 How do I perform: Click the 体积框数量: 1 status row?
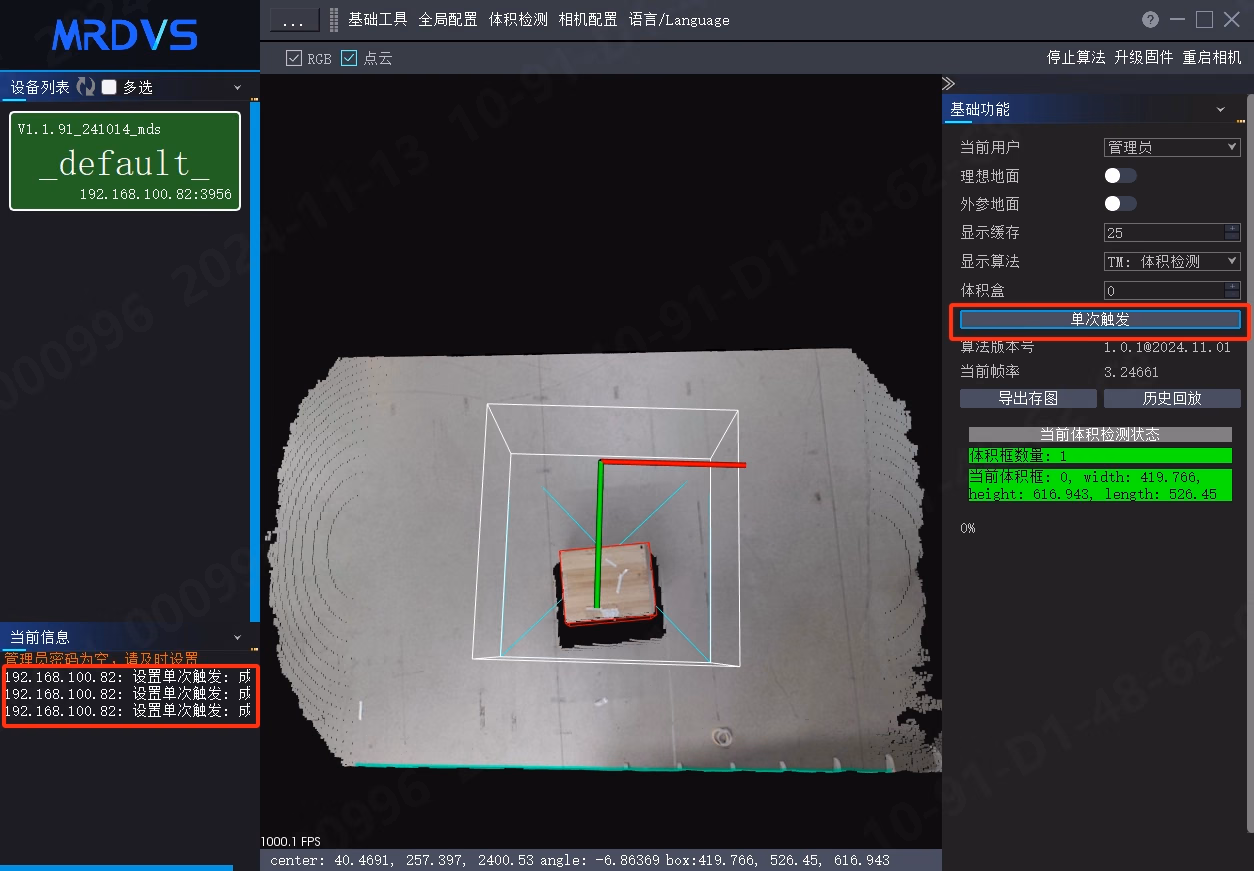point(1100,456)
